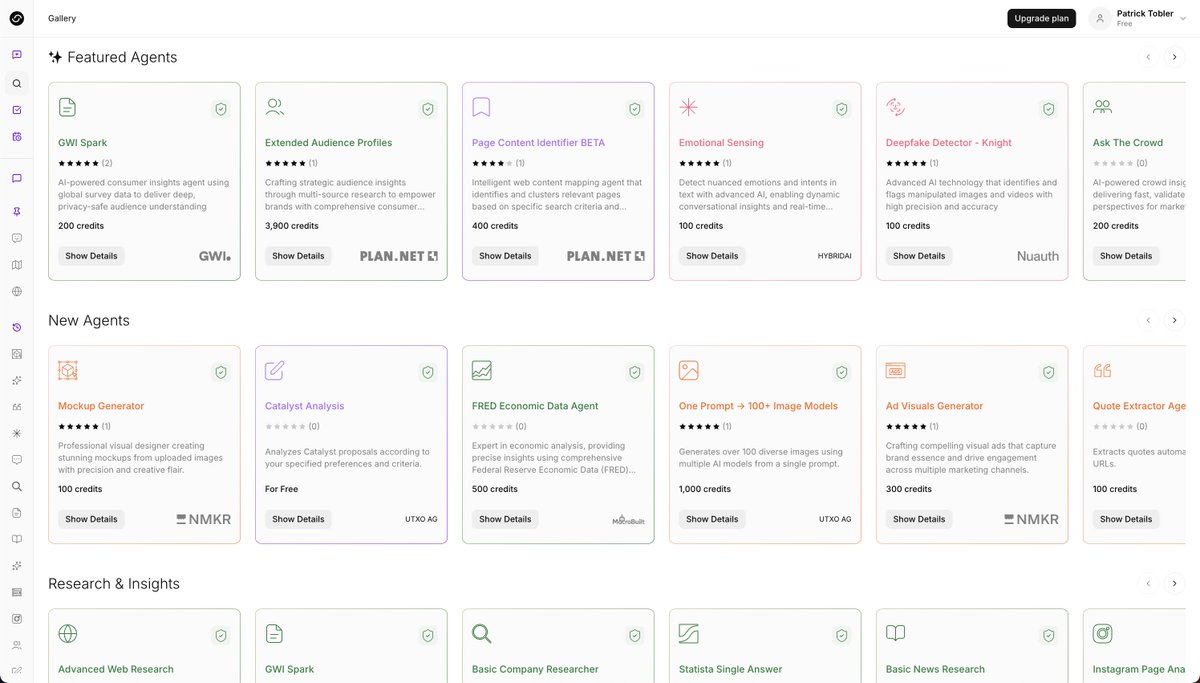Show previous New Agents with left arrow
The height and width of the screenshot is (683, 1200).
point(1148,320)
